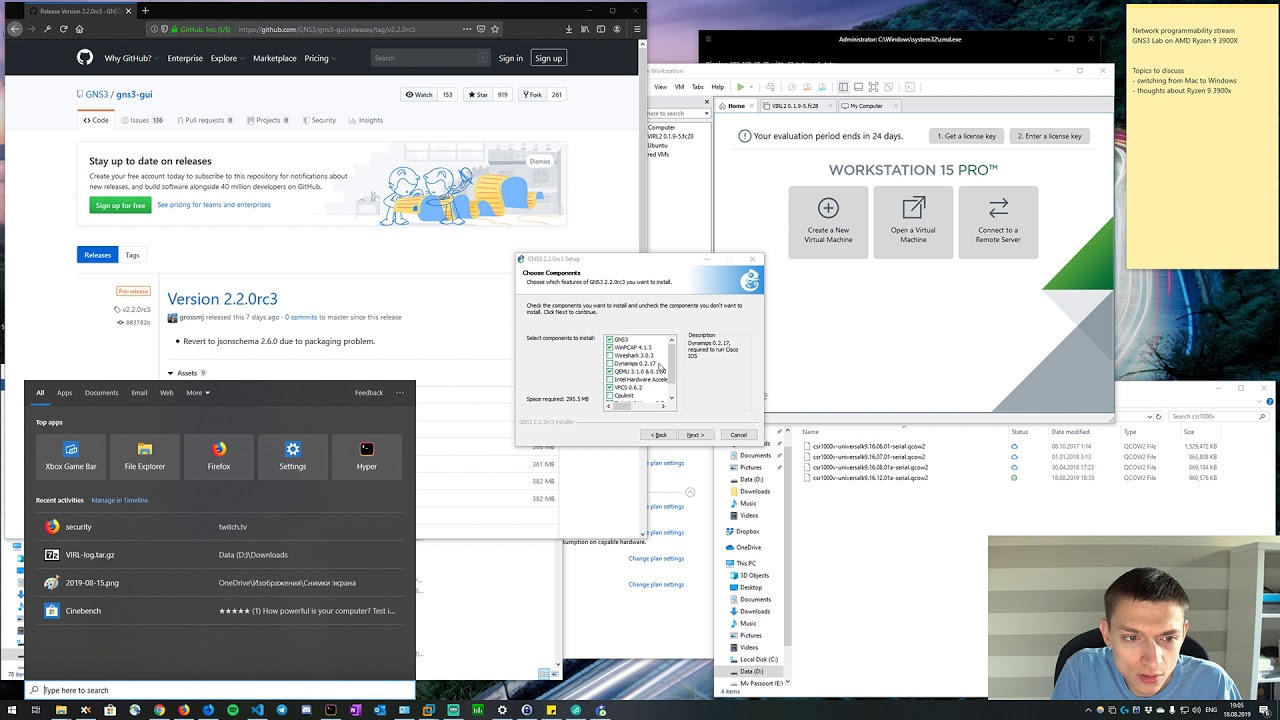Select the Apps filter in search panel
This screenshot has width=1280, height=720.
64,393
